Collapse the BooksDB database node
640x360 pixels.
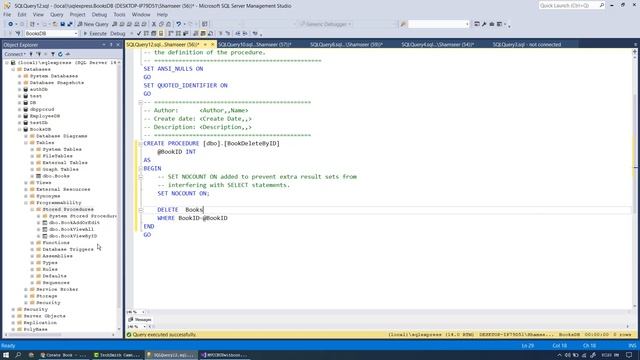(x=20, y=129)
